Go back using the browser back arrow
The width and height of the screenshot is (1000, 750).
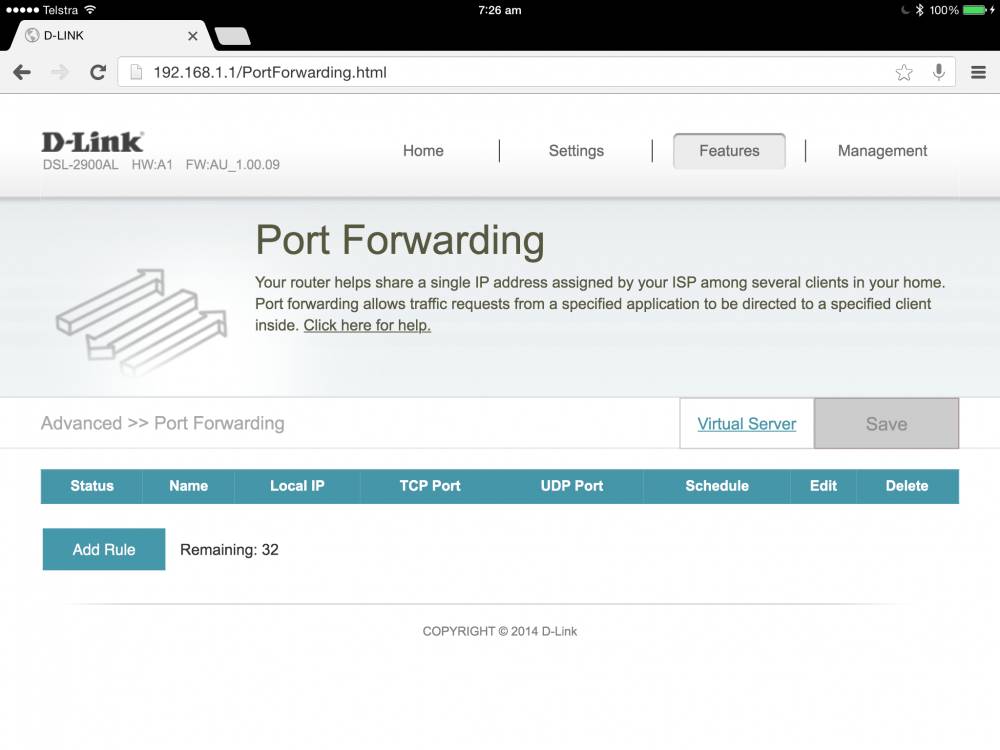[x=22, y=72]
